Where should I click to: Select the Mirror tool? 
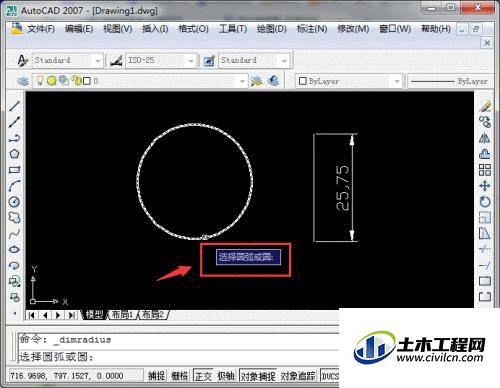(x=485, y=138)
